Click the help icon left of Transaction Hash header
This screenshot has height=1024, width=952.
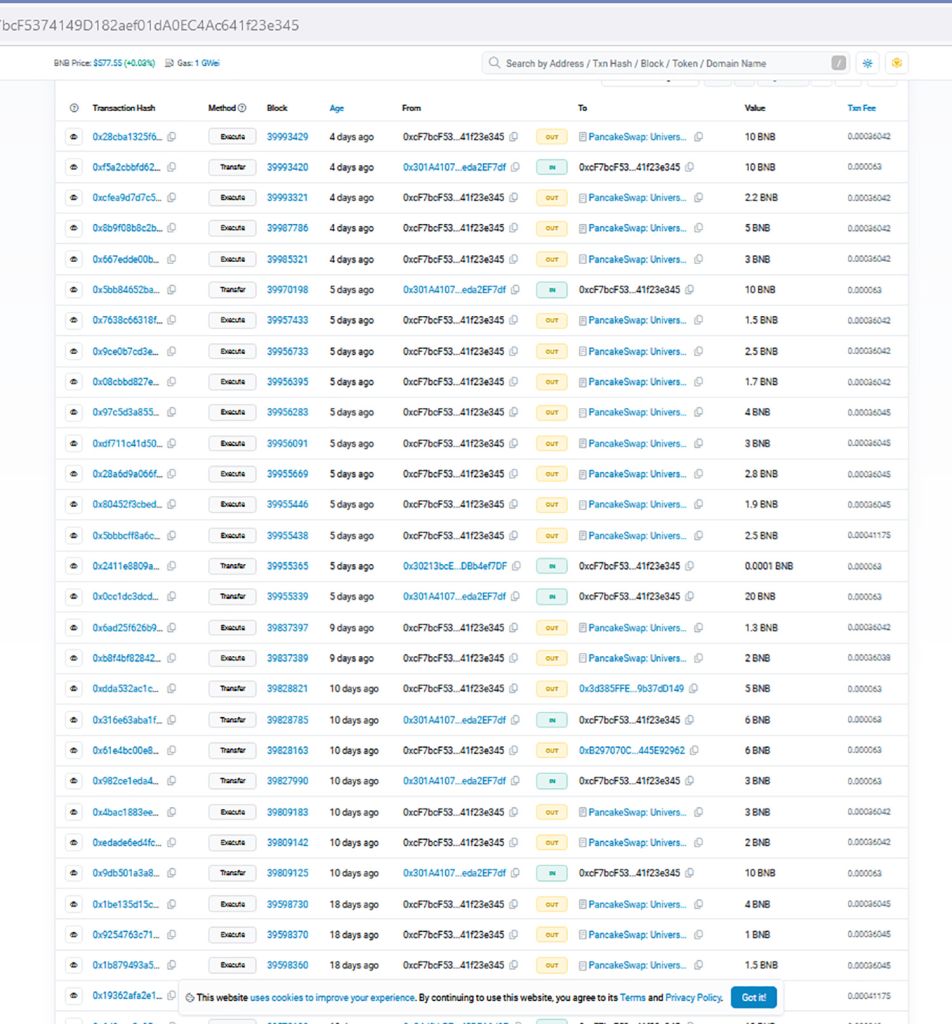pos(74,108)
